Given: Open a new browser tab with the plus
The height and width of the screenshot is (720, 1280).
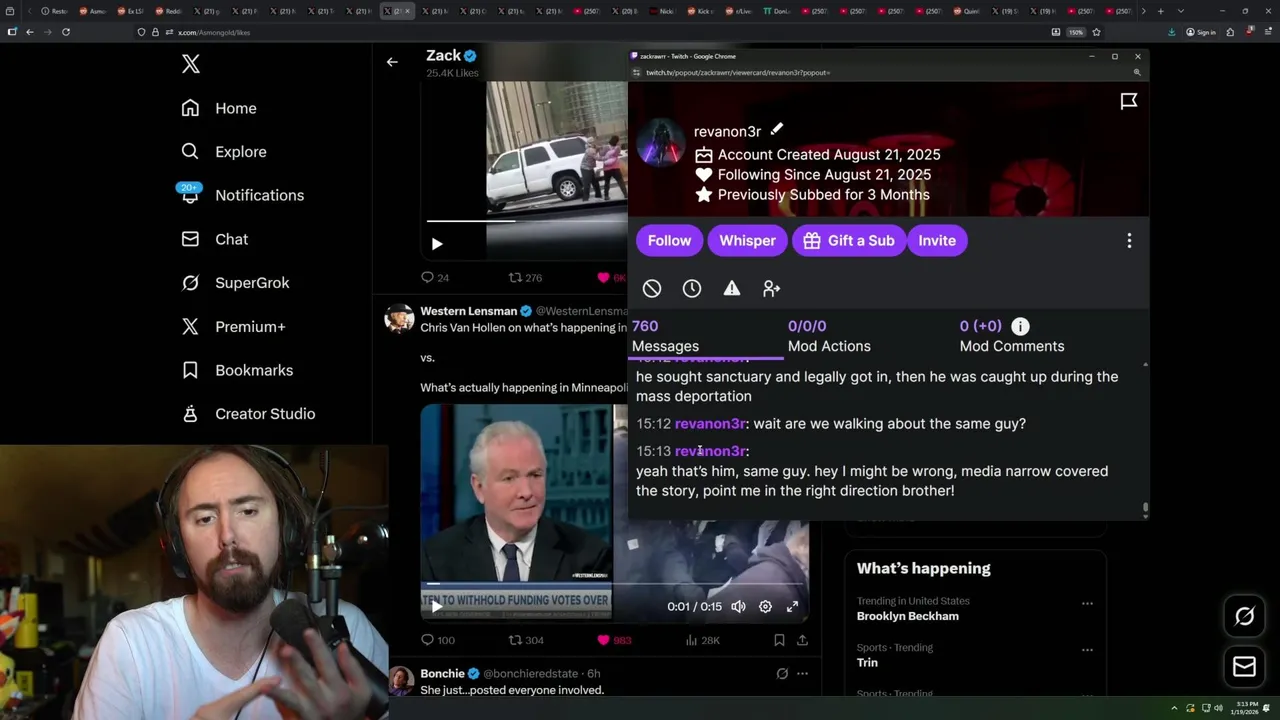Looking at the screenshot, I should (x=1160, y=11).
